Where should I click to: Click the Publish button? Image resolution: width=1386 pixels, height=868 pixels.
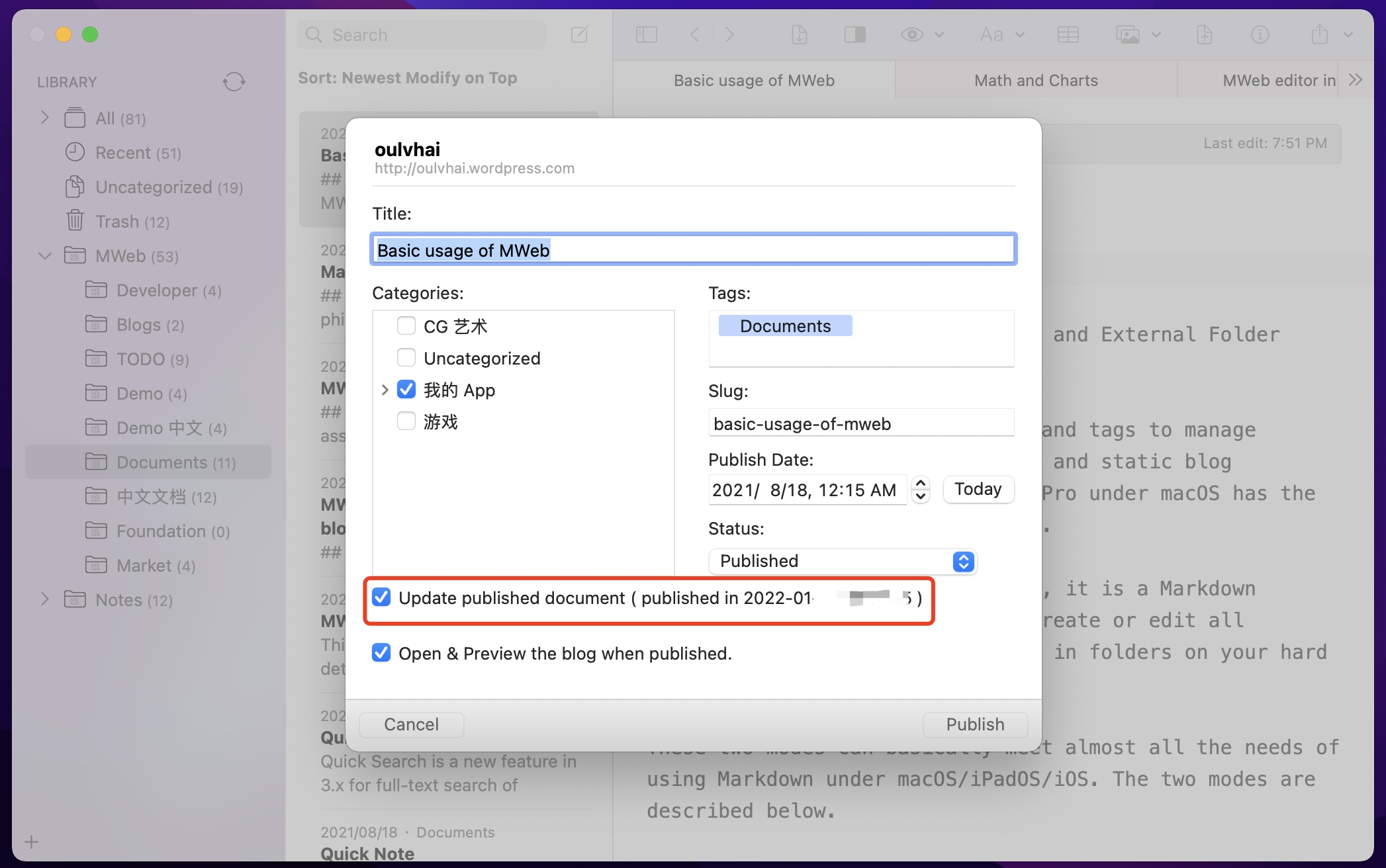[x=974, y=724]
